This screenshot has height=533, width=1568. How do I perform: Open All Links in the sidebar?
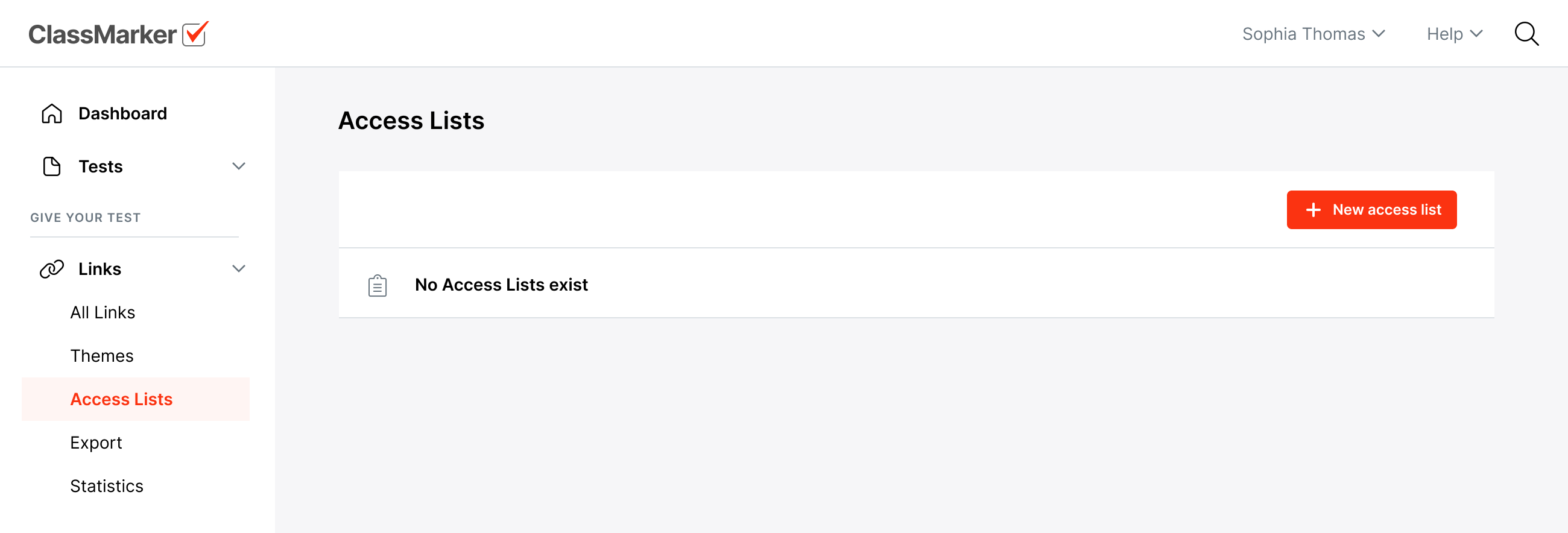coord(103,313)
